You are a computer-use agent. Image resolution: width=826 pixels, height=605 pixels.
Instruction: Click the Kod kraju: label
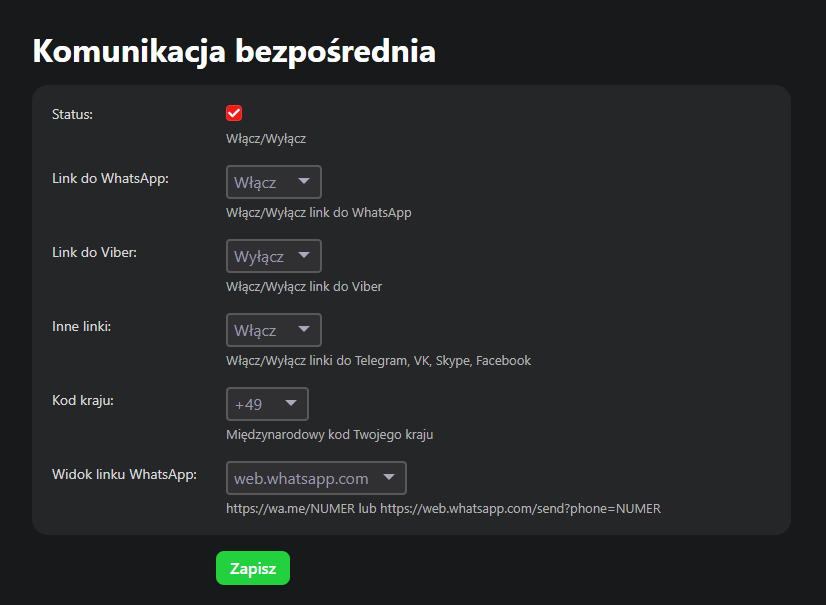tap(83, 400)
